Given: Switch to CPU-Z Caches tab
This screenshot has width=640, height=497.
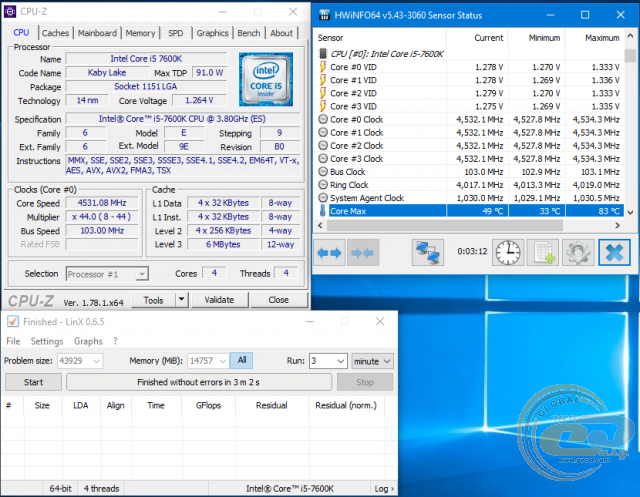Looking at the screenshot, I should coord(55,33).
